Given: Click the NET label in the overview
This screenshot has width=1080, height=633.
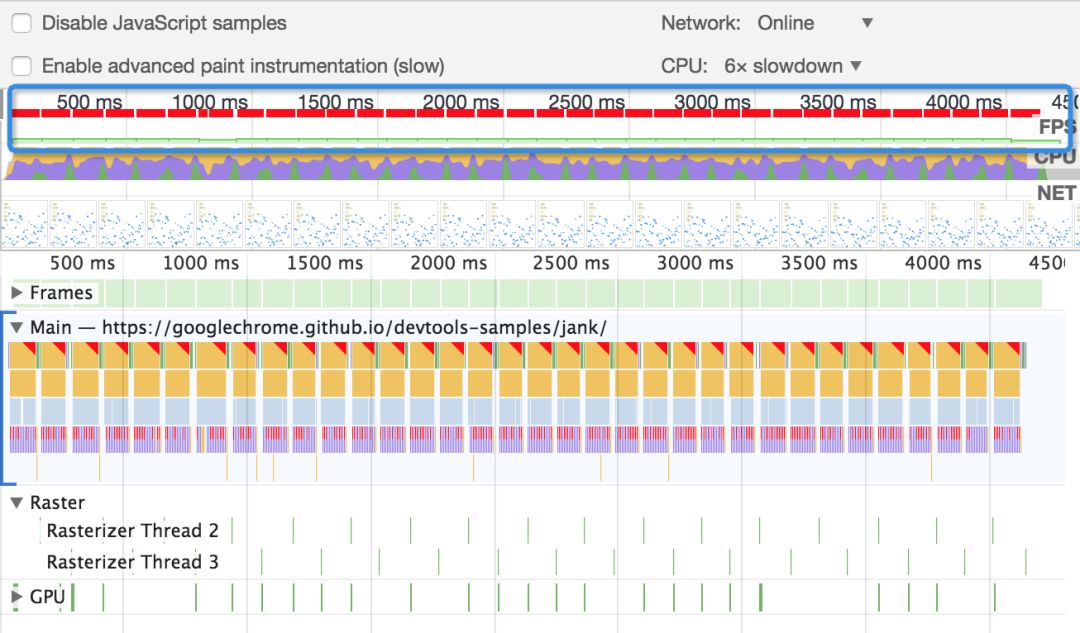Looking at the screenshot, I should pos(1056,193).
